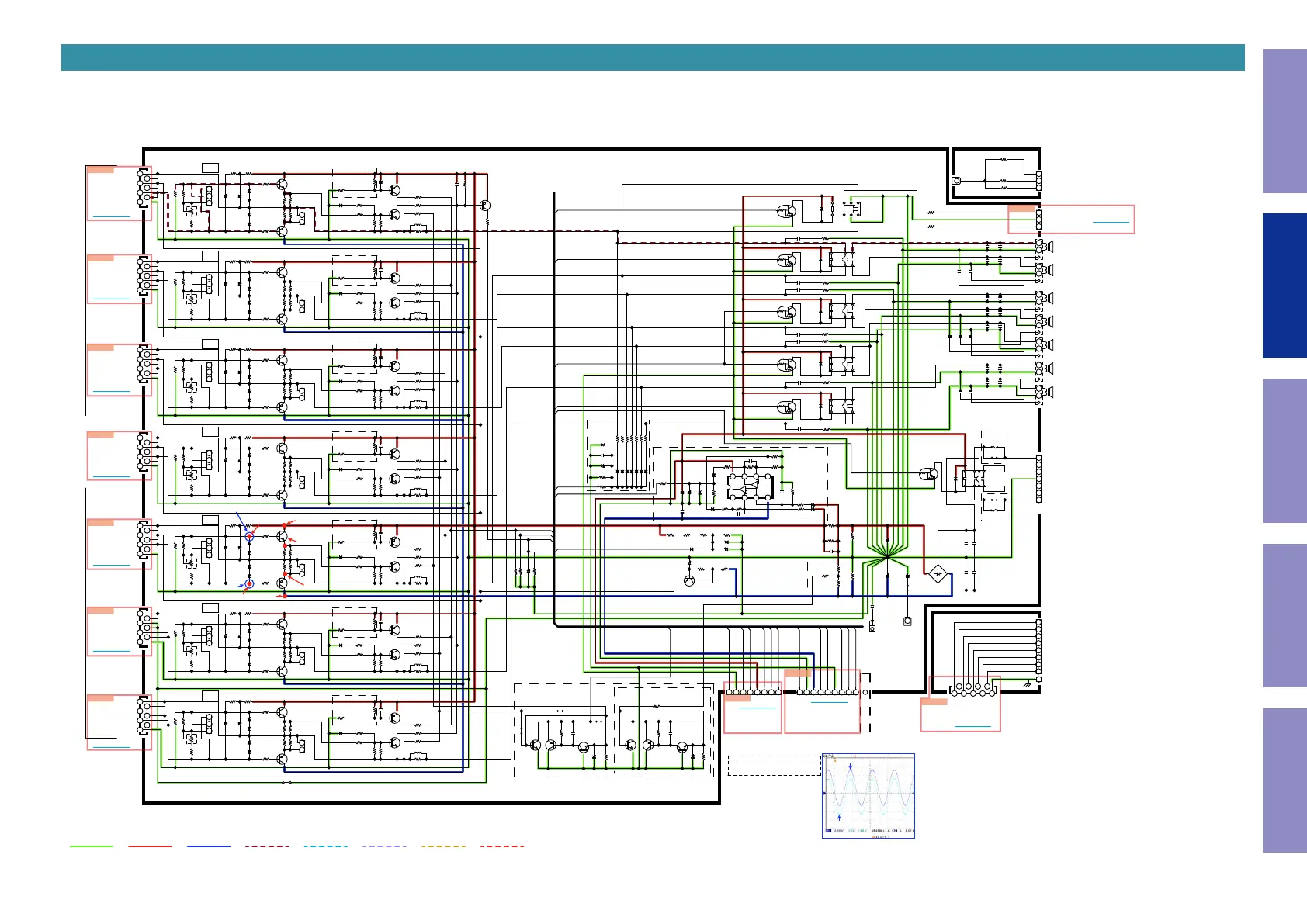Follow link in the fifth channel's connector box
This screenshot has height=924, width=1307.
tap(112, 564)
